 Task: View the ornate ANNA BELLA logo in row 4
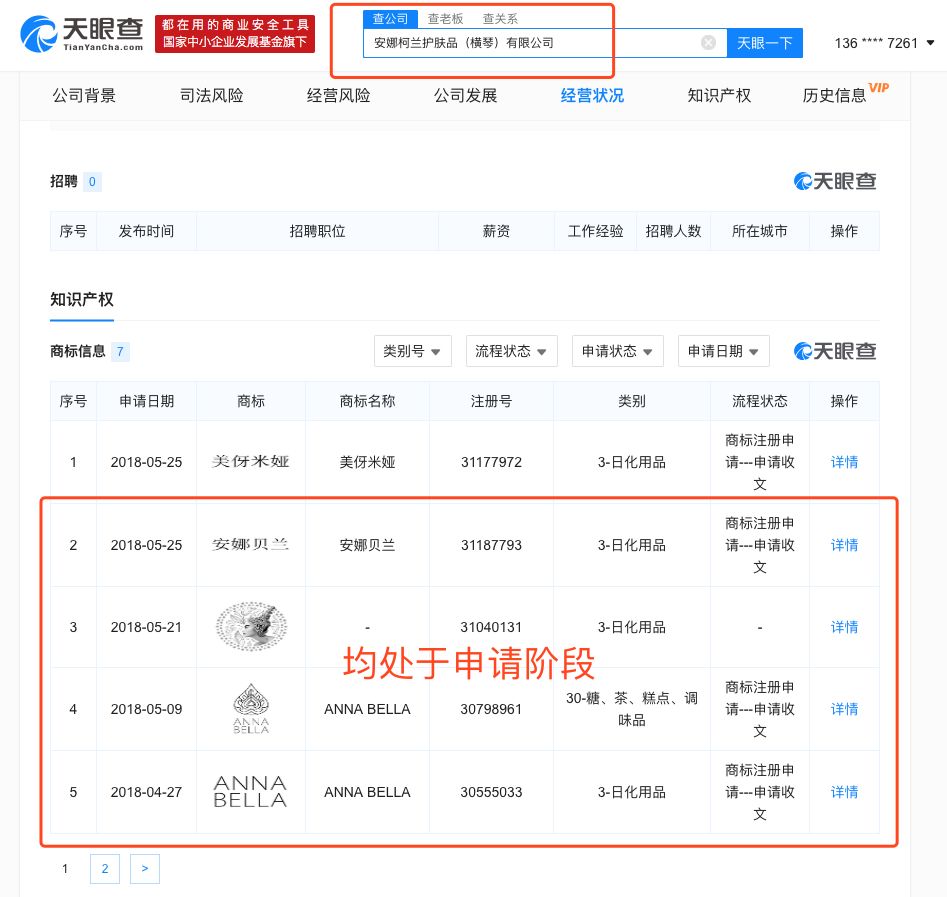pyautogui.click(x=250, y=709)
